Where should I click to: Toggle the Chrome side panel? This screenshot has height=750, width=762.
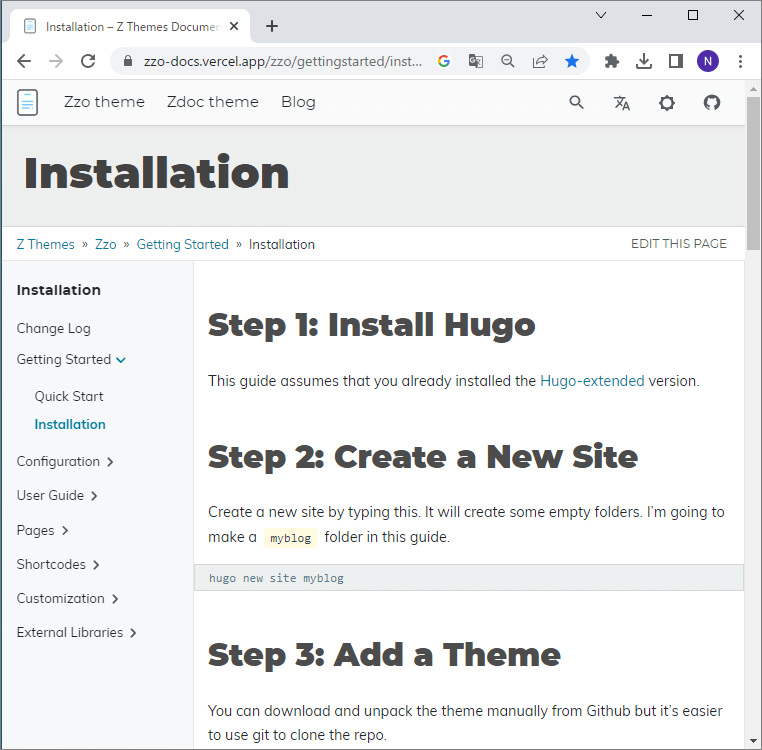(676, 61)
